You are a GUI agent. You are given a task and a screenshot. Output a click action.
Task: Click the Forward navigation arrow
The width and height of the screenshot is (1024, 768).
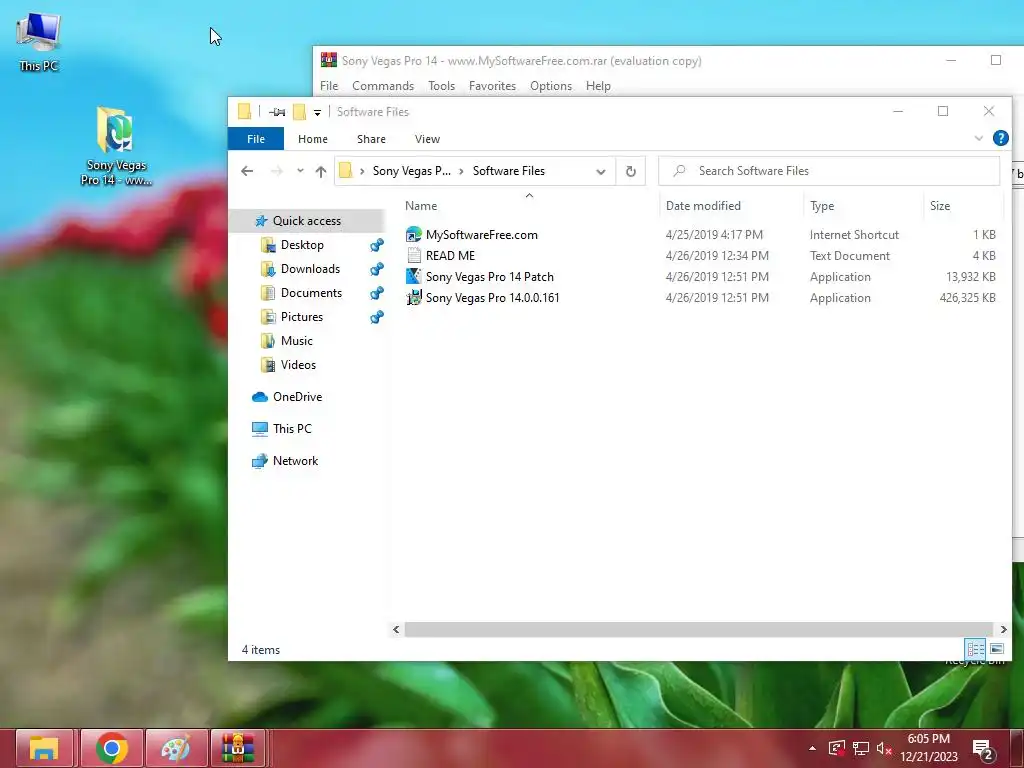click(x=277, y=171)
